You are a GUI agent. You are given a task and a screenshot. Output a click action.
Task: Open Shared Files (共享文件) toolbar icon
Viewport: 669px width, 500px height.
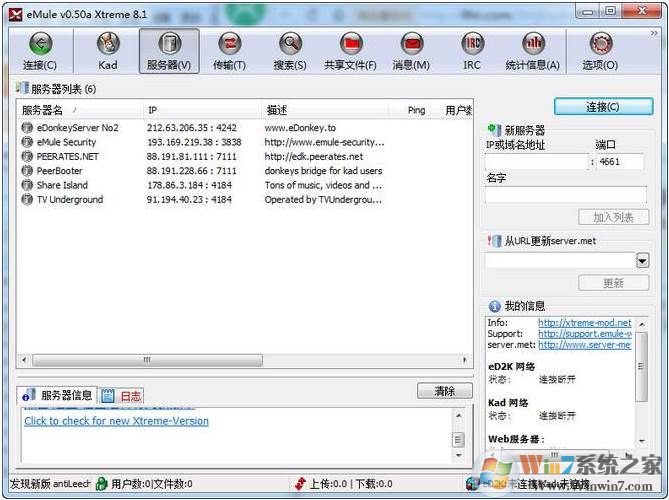[x=350, y=51]
